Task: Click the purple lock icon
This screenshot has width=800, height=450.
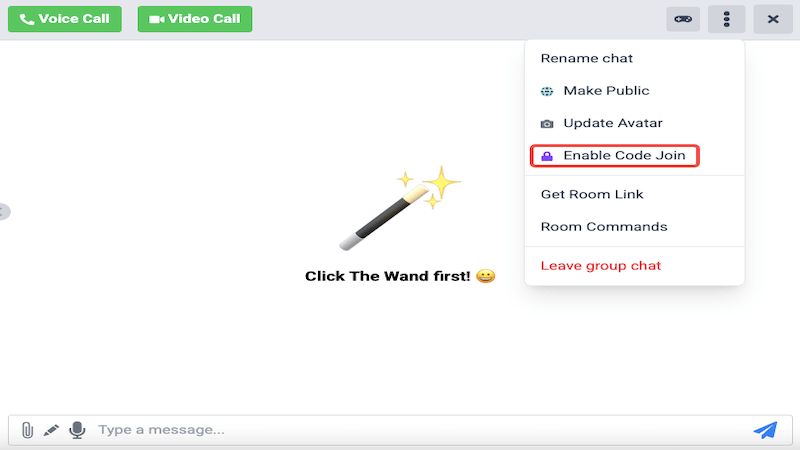Action: pos(547,156)
